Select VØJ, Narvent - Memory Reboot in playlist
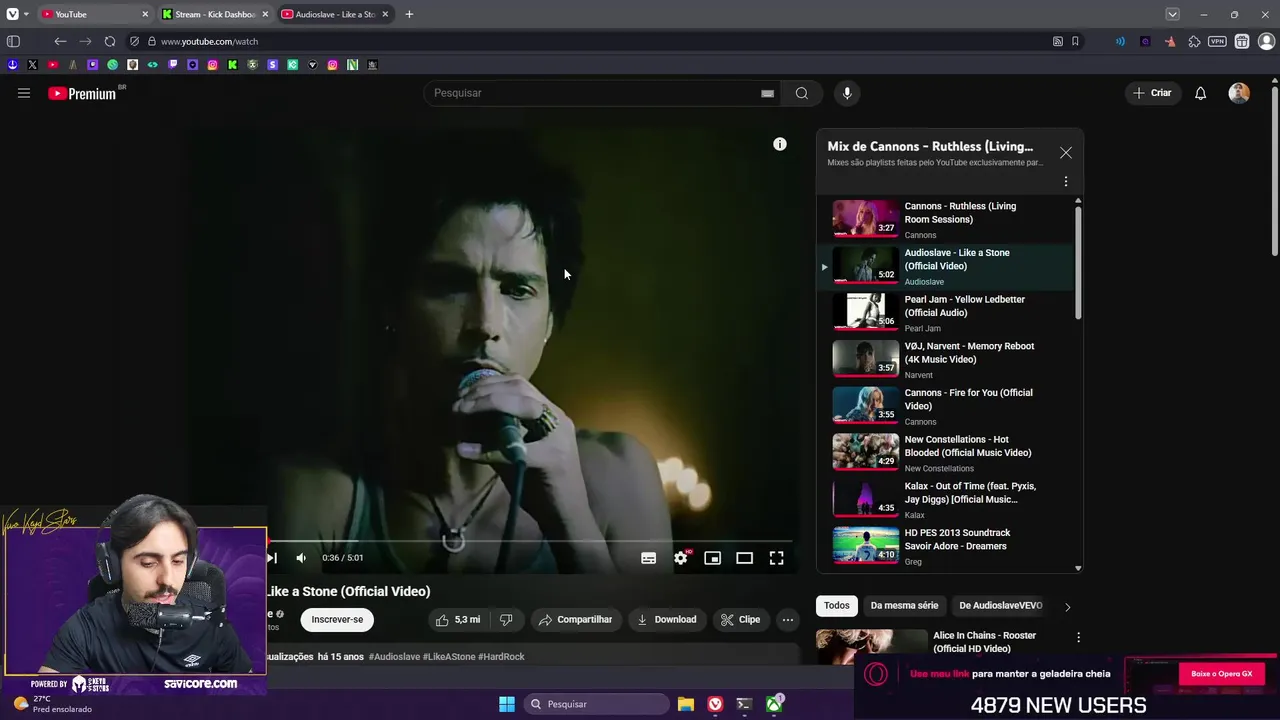1280x720 pixels. coord(946,359)
